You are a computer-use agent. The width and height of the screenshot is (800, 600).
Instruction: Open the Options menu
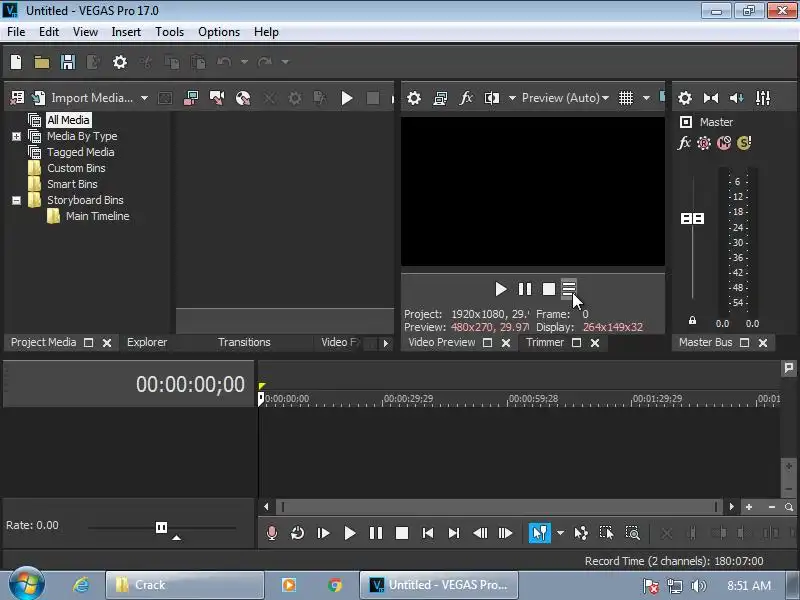[x=219, y=32]
